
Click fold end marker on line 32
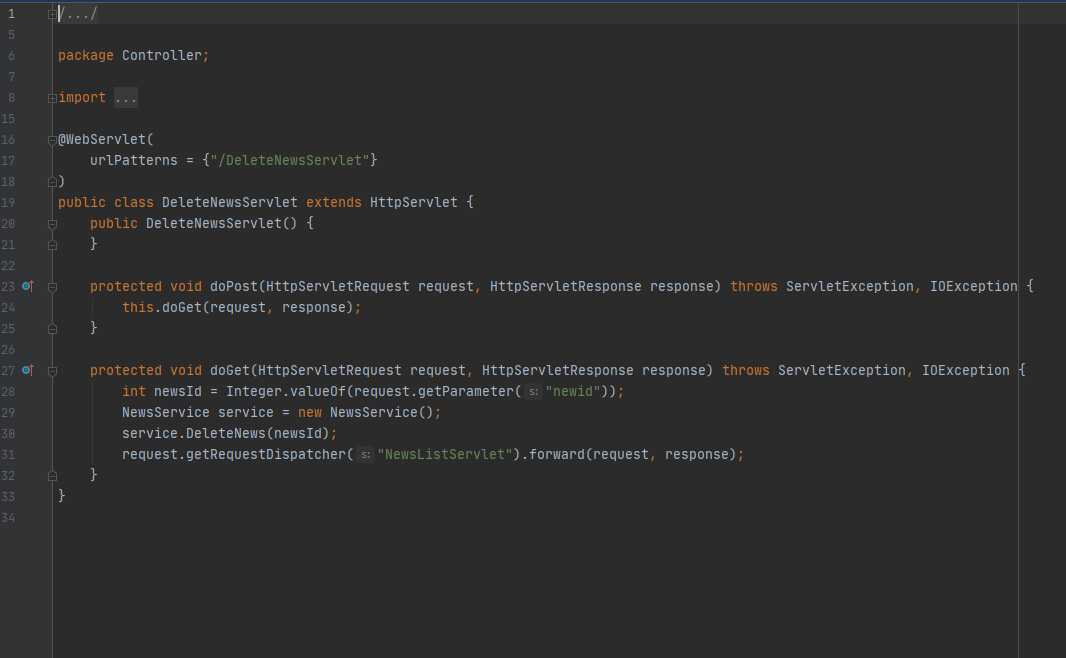52,476
